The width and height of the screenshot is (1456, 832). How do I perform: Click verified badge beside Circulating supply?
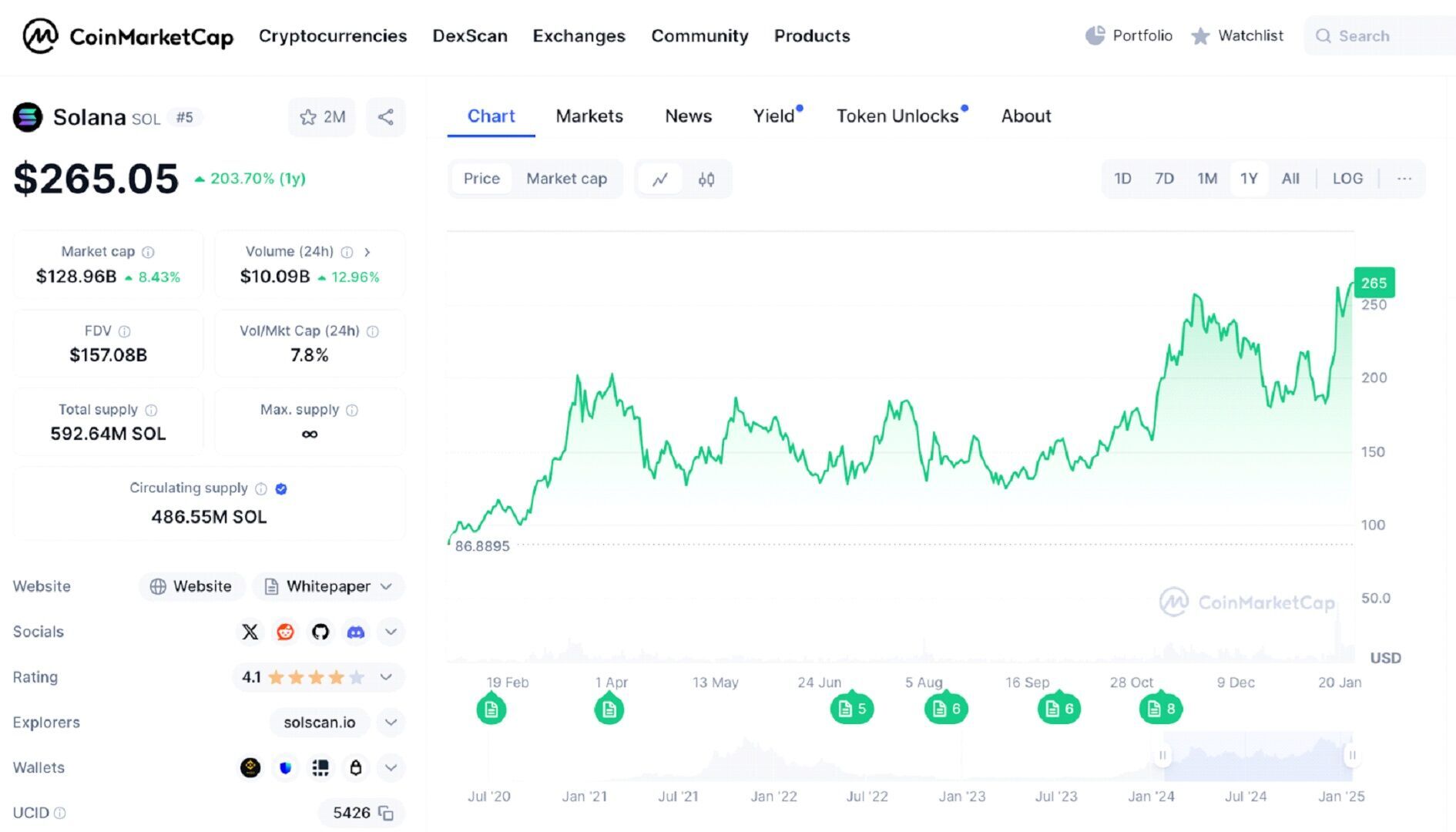[281, 488]
